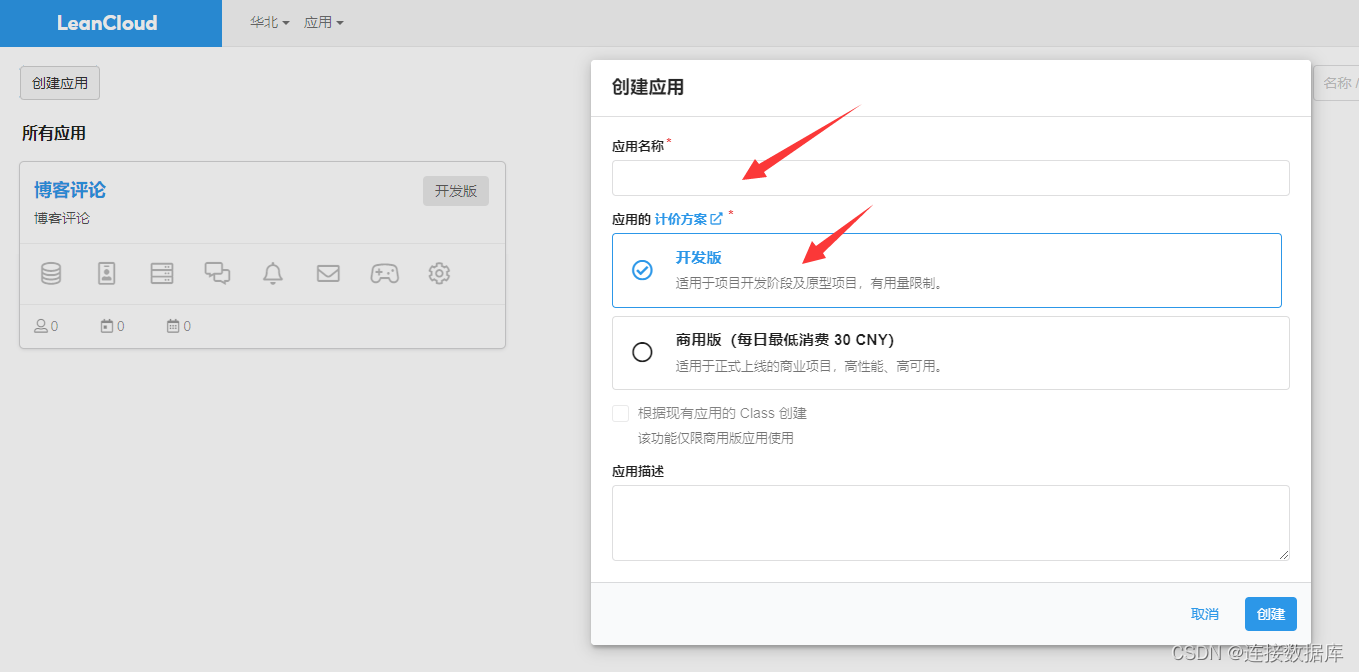
Task: Expand the 应用 dropdown menu
Action: pos(324,22)
